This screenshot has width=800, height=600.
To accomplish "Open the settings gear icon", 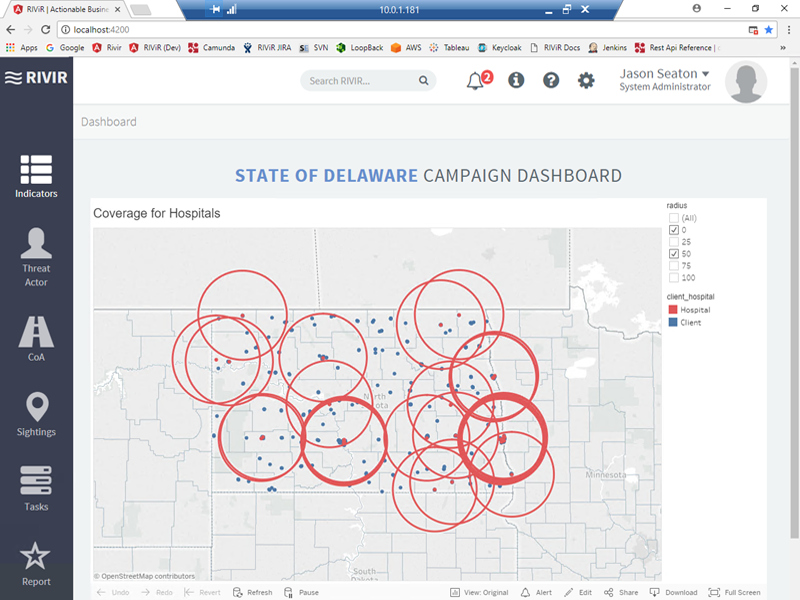I will coord(586,81).
